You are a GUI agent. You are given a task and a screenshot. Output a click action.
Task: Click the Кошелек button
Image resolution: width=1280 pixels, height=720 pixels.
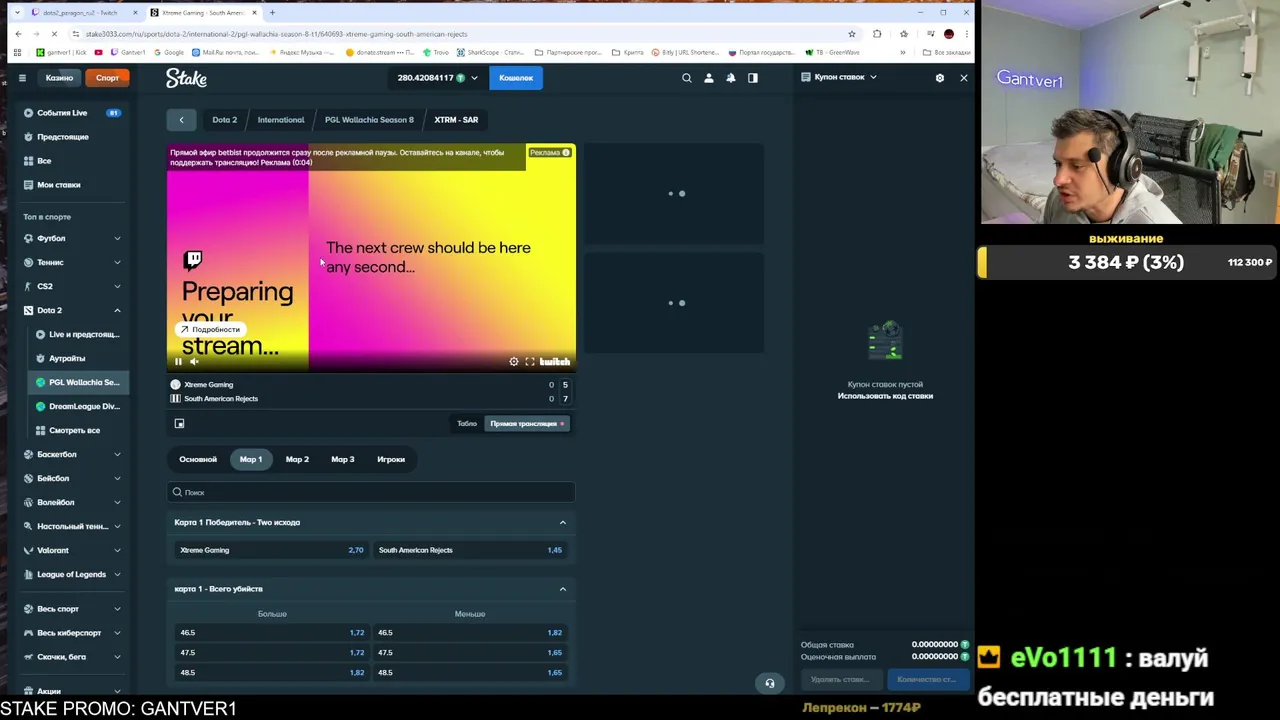pyautogui.click(x=516, y=78)
